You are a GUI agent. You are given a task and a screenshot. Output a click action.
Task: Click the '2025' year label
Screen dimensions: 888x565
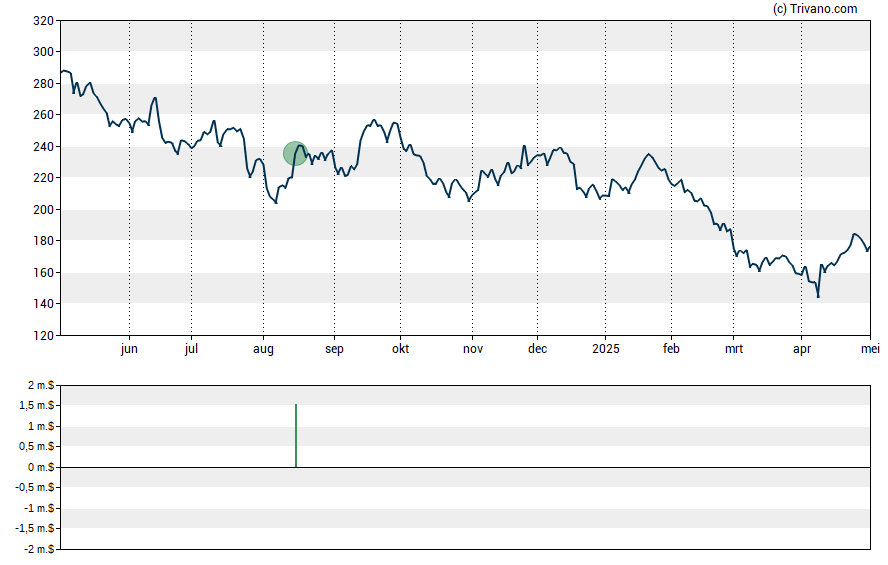tap(606, 349)
